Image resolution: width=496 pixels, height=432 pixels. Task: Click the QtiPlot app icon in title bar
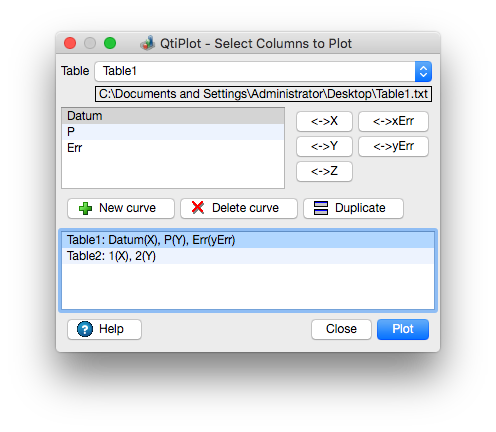(x=147, y=43)
